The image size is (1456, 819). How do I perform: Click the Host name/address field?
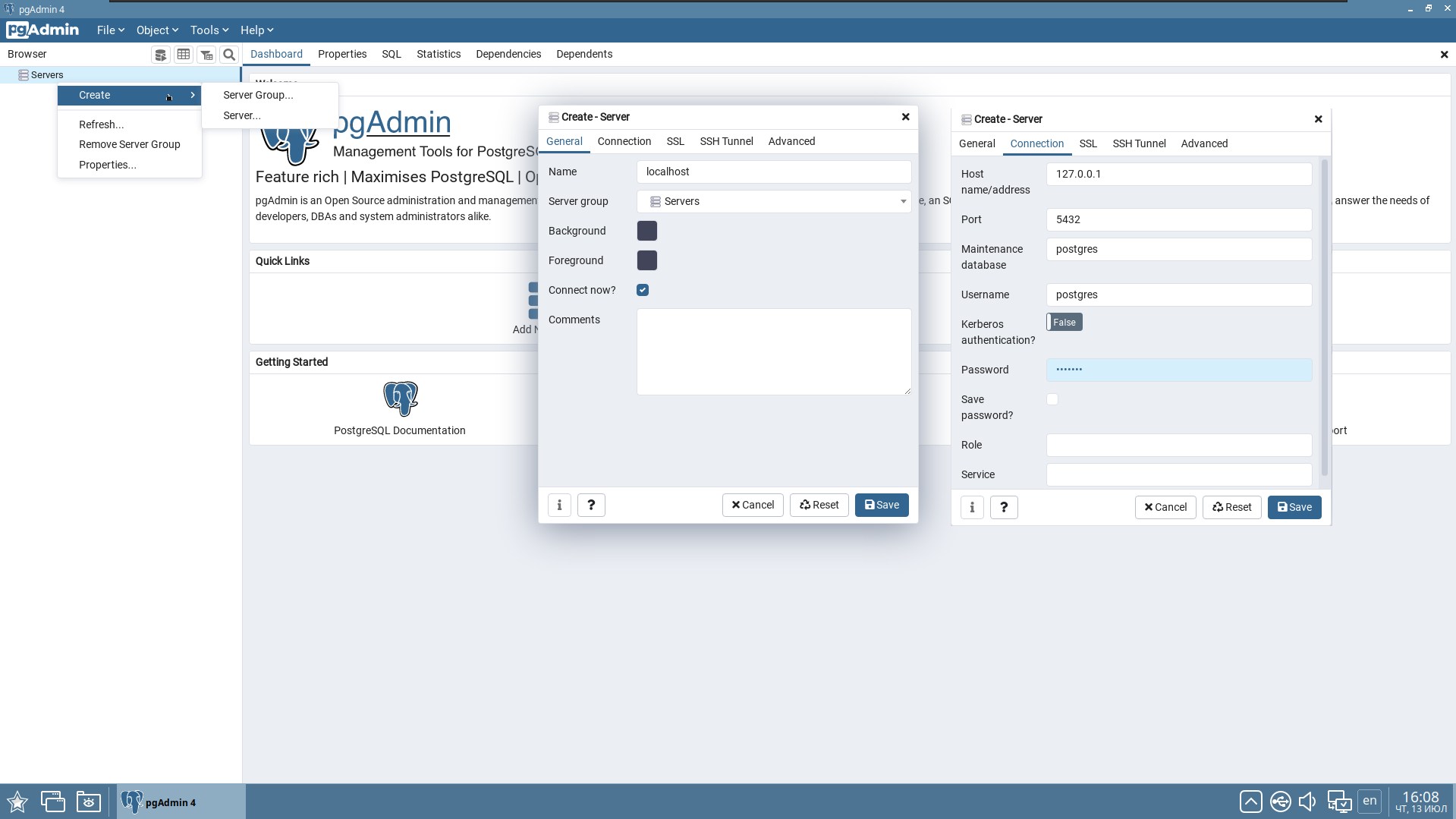pyautogui.click(x=1179, y=174)
